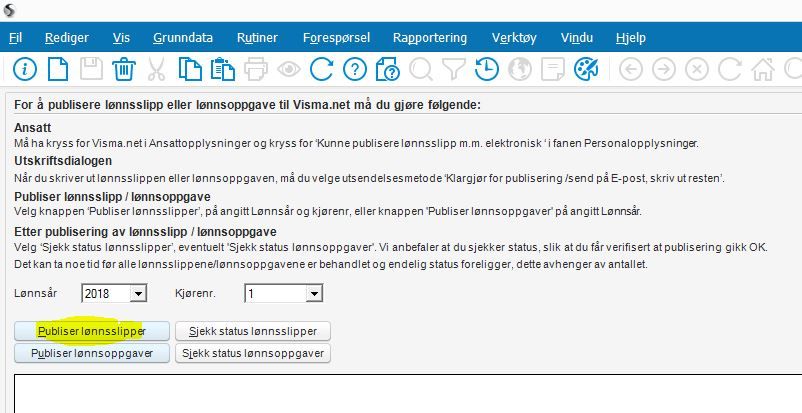This screenshot has width=802, height=413.
Task: Click the Home house icon
Action: click(x=763, y=69)
